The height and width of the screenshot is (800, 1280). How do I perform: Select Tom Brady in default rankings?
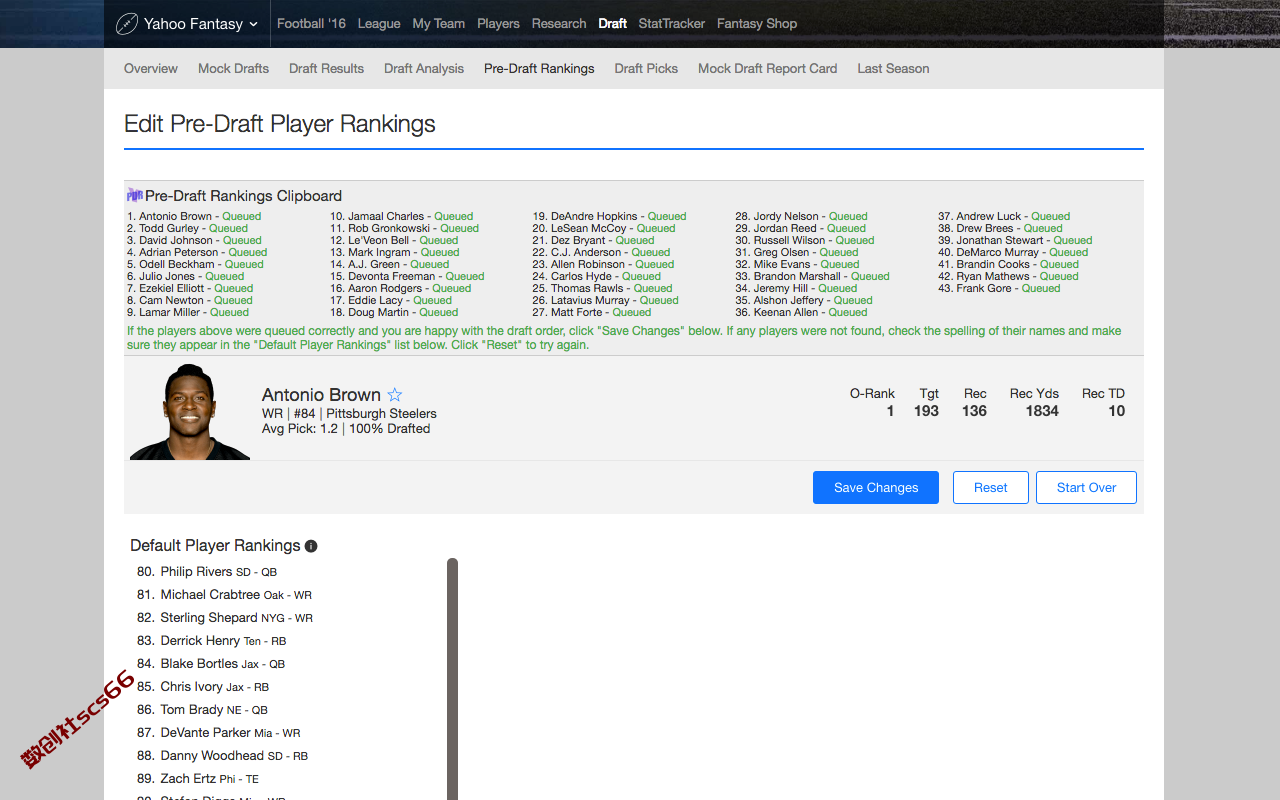(202, 710)
